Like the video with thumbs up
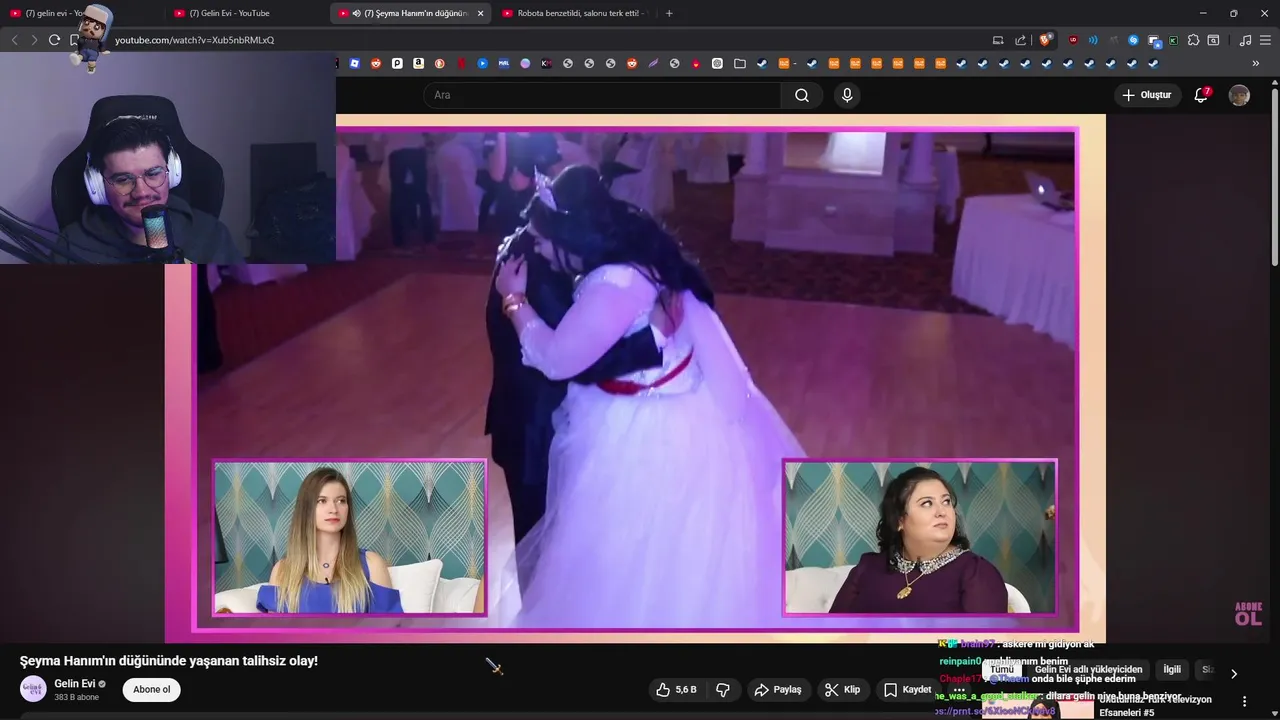The height and width of the screenshot is (720, 1280). (677, 689)
